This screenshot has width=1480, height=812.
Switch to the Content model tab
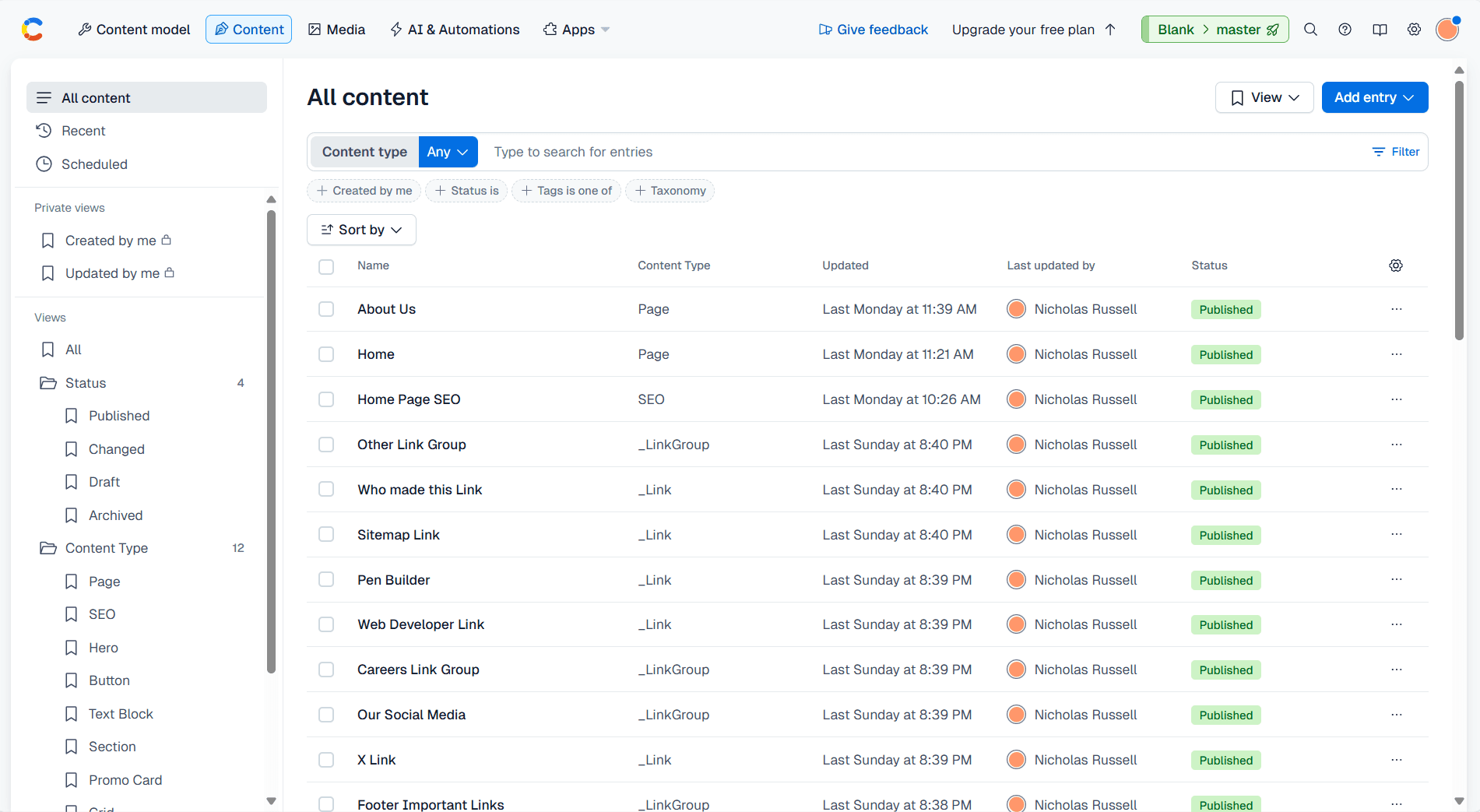(x=134, y=30)
